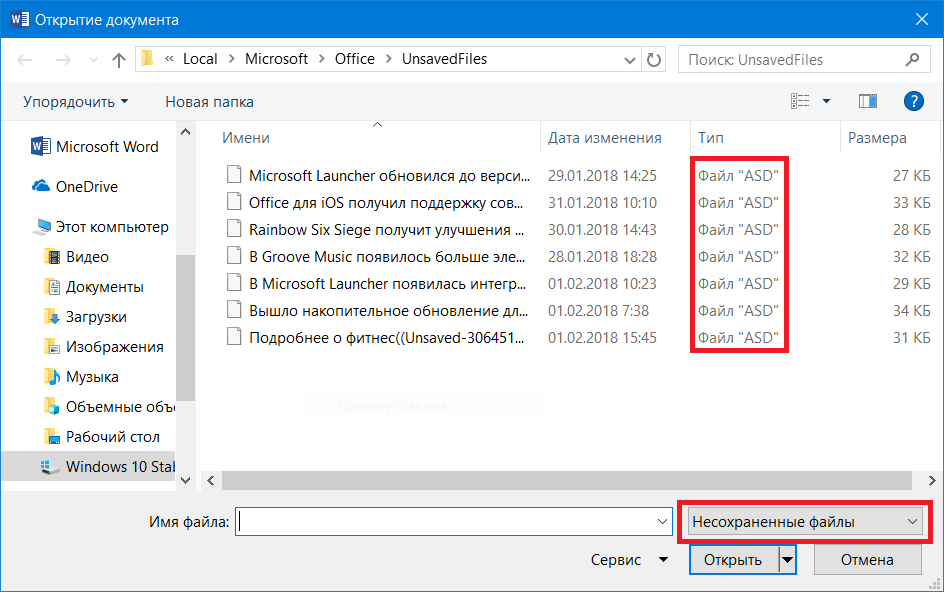This screenshot has height=592, width=944.
Task: Select Microsoft Word in navigation pane
Action: tap(95, 146)
